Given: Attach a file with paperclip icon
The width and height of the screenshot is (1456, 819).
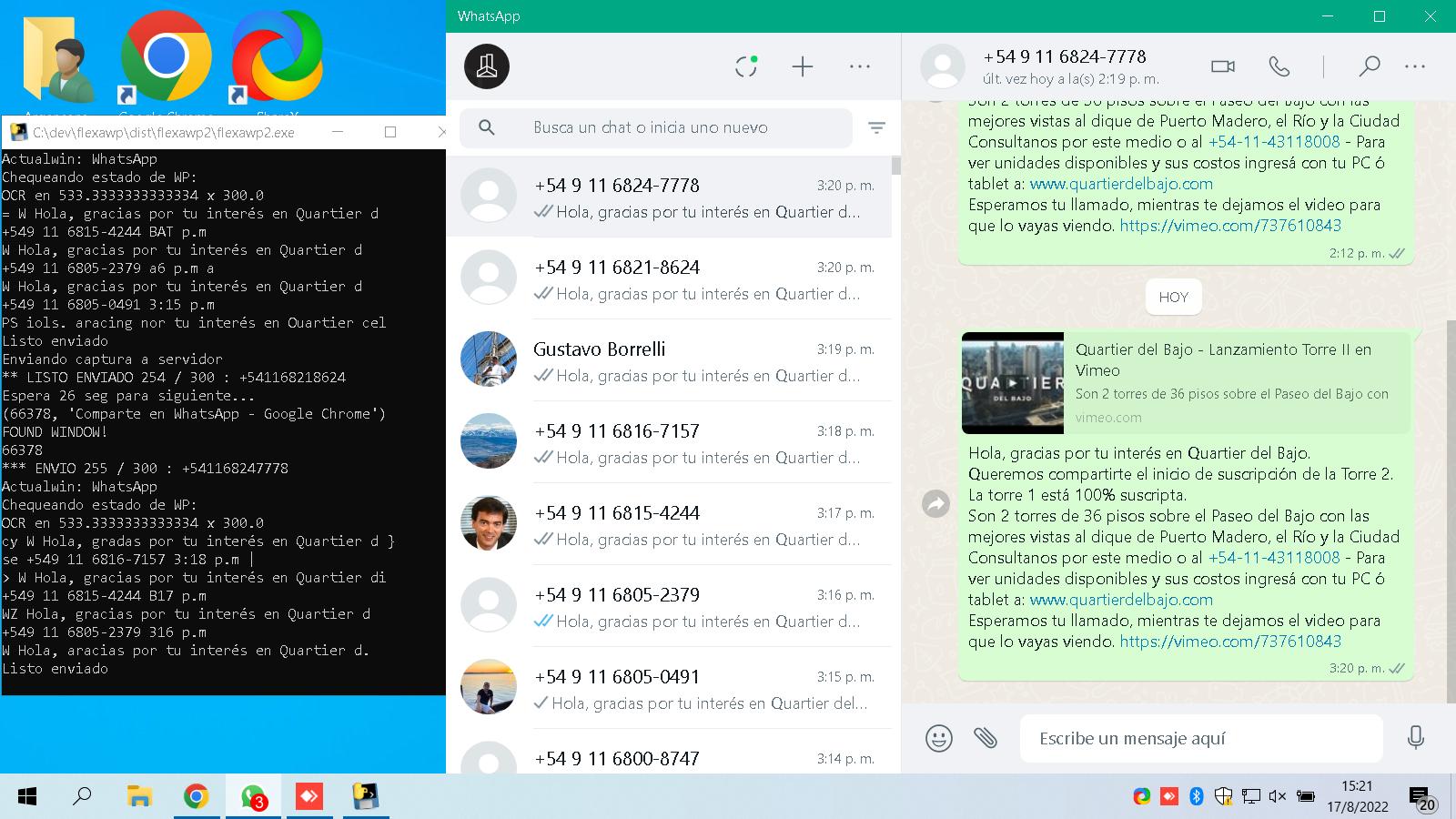Looking at the screenshot, I should pos(986,737).
